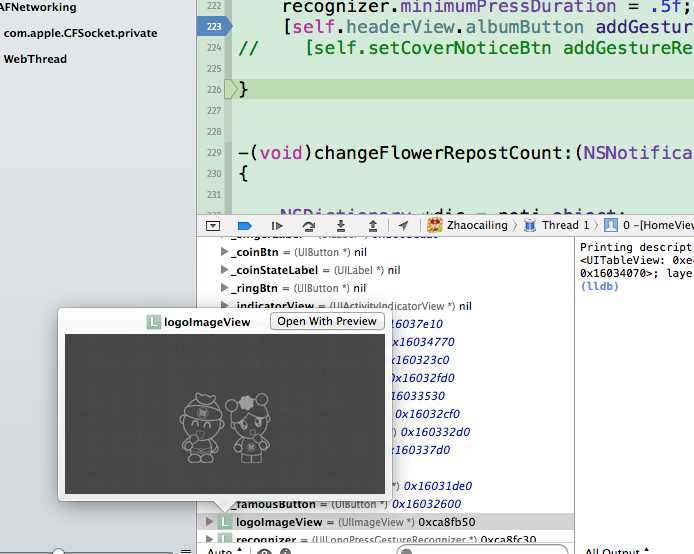Expand the _coinBtn variable

click(x=224, y=252)
